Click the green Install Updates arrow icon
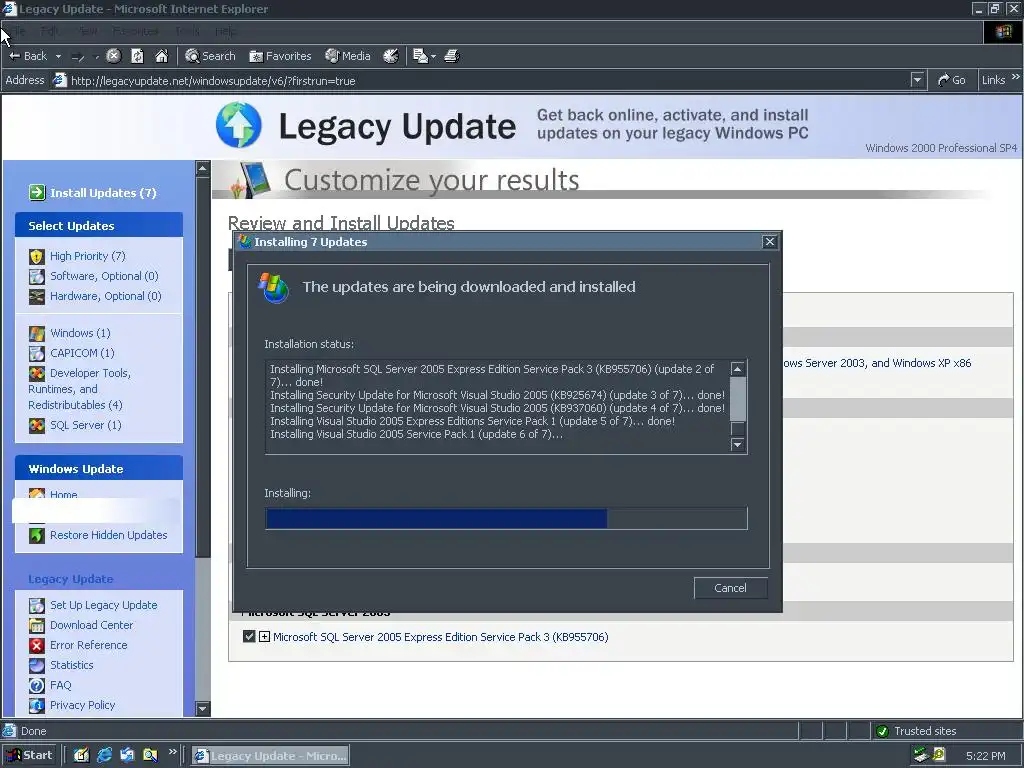The width and height of the screenshot is (1024, 768). coord(37,192)
